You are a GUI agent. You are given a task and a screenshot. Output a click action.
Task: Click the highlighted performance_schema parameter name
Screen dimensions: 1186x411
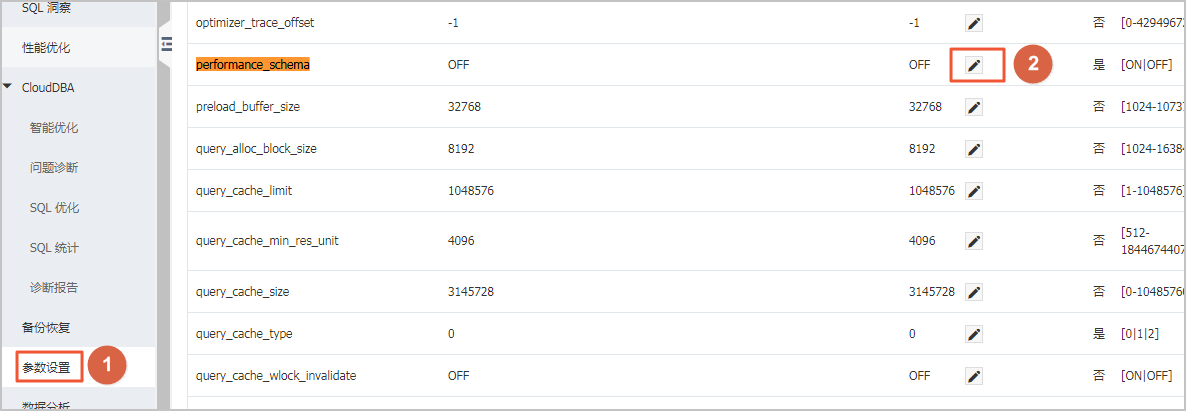pos(253,65)
